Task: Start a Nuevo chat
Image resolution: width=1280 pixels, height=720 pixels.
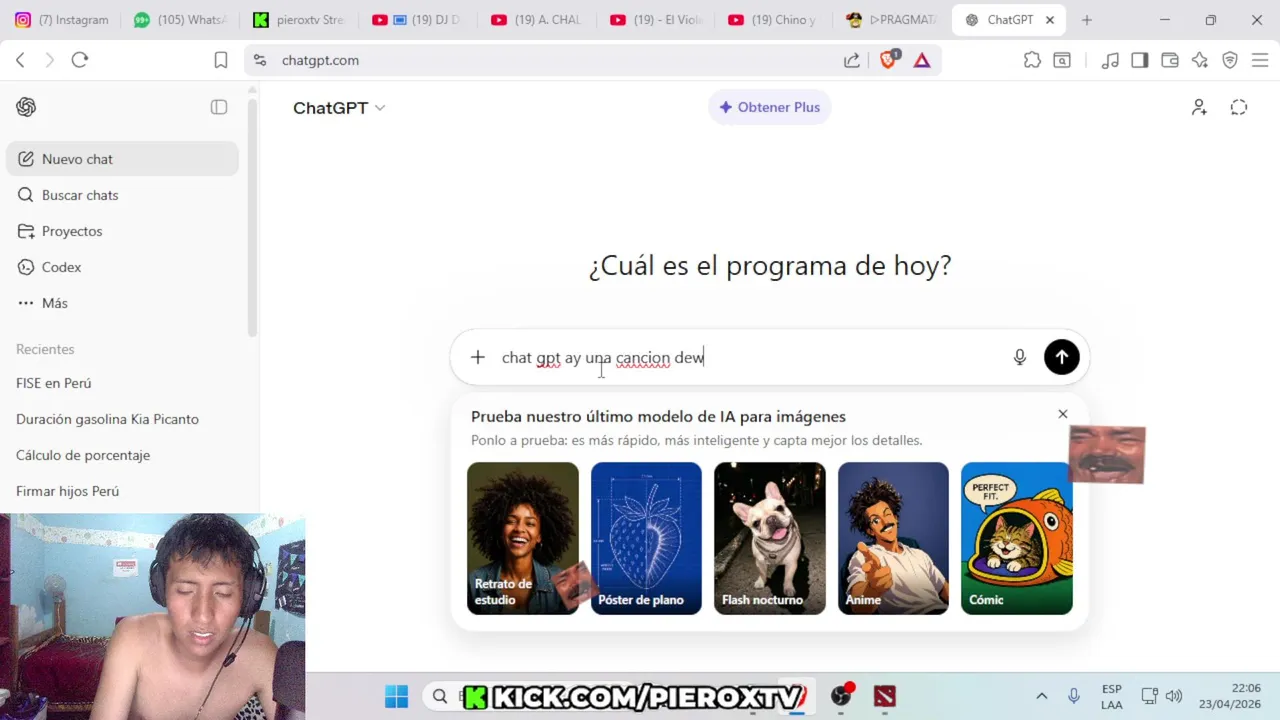Action: click(122, 159)
